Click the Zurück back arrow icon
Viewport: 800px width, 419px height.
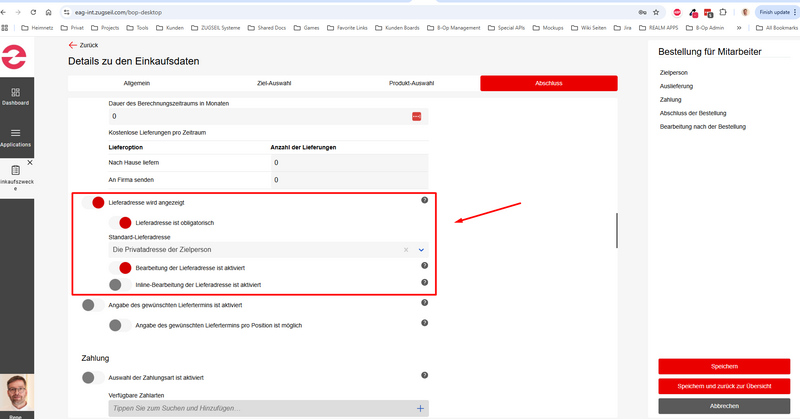click(x=72, y=45)
